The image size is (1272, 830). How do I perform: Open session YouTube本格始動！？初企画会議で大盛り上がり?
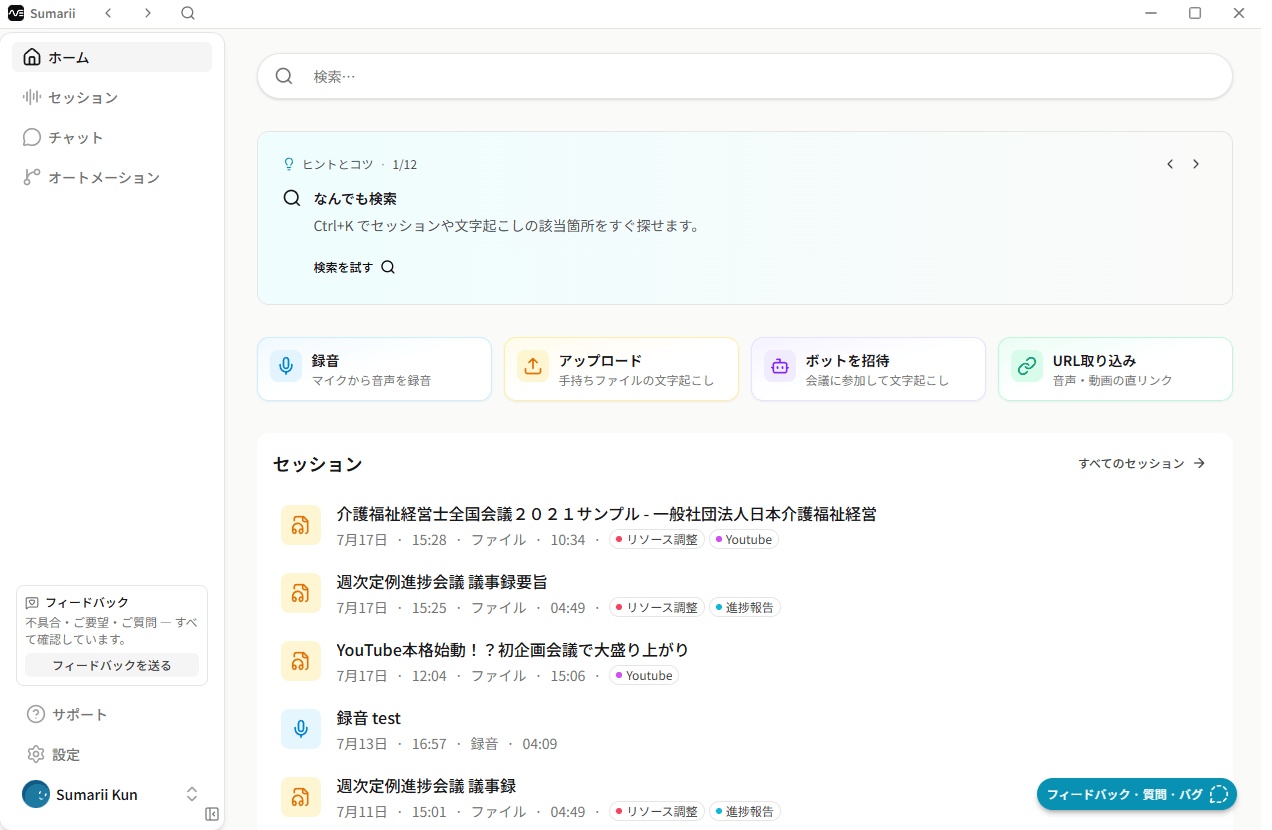pyautogui.click(x=745, y=662)
